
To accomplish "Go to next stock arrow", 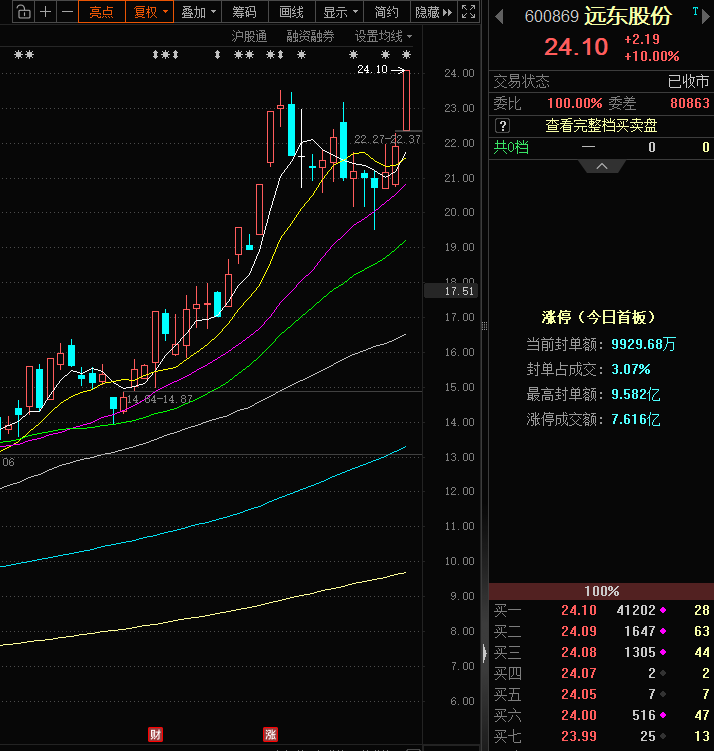I will pos(705,17).
